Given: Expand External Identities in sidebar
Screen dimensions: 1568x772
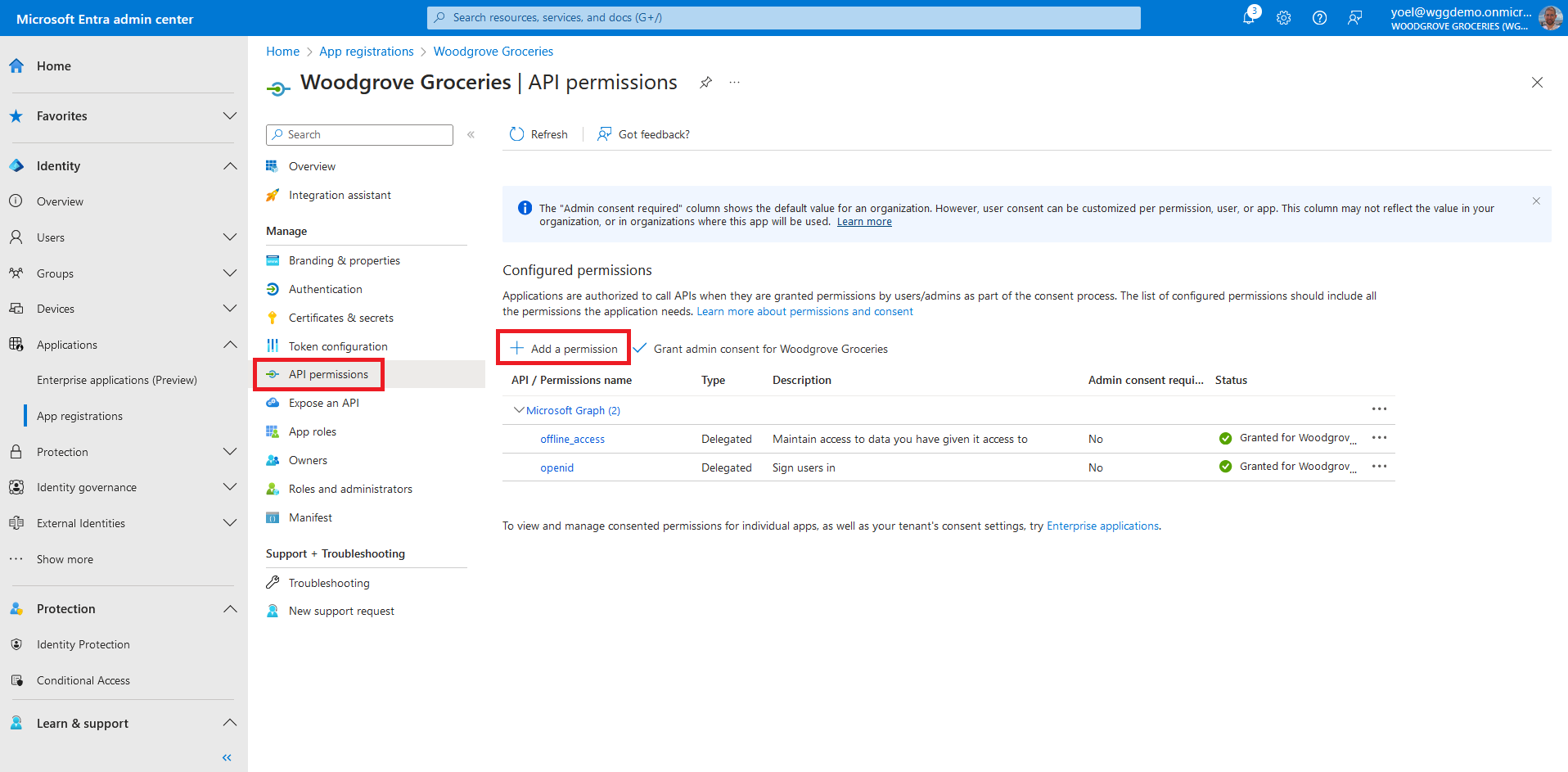Looking at the screenshot, I should tap(230, 523).
